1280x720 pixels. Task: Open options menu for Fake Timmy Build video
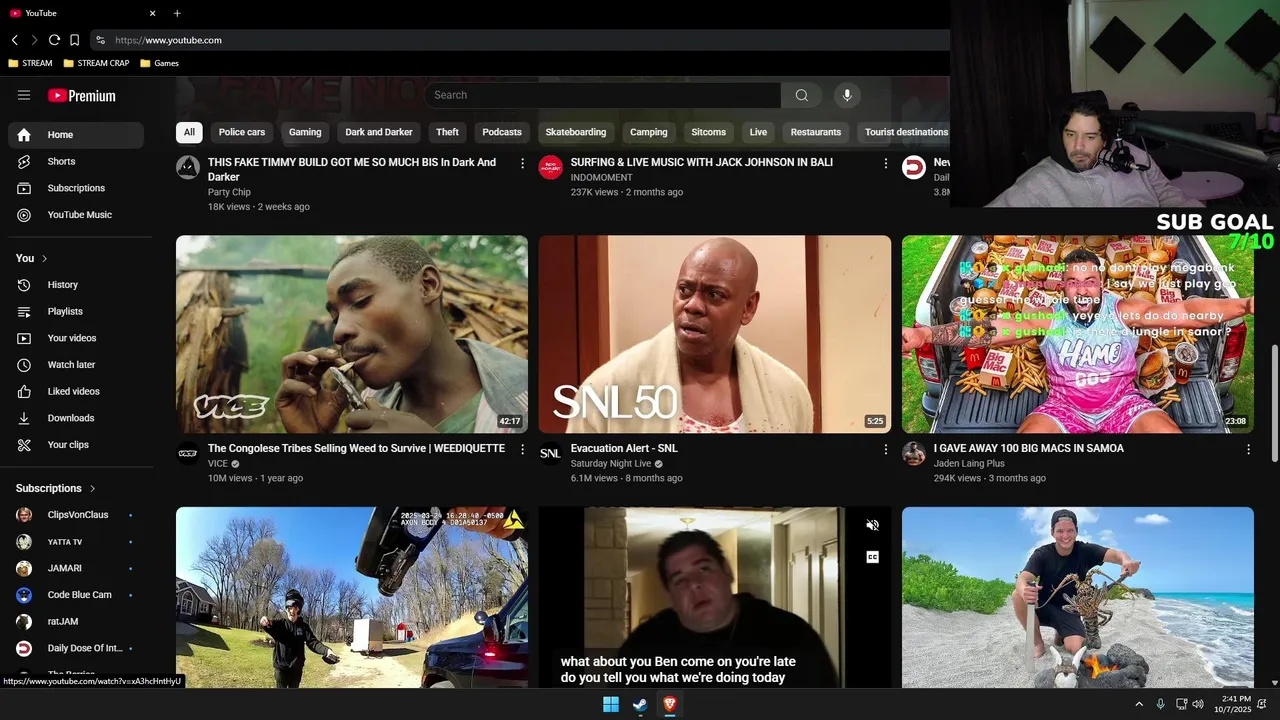522,163
